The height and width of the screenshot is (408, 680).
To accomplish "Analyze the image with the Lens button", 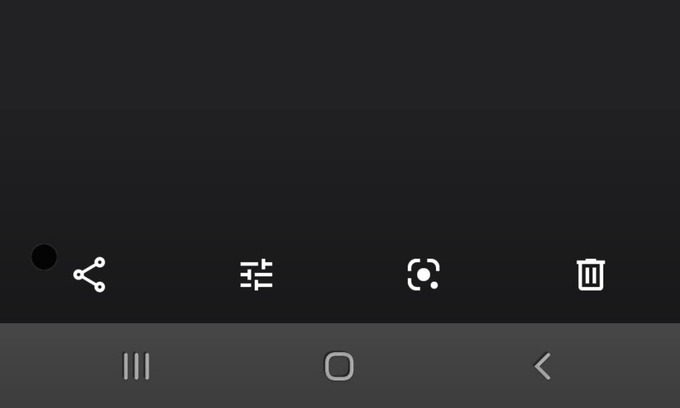I will [x=424, y=274].
